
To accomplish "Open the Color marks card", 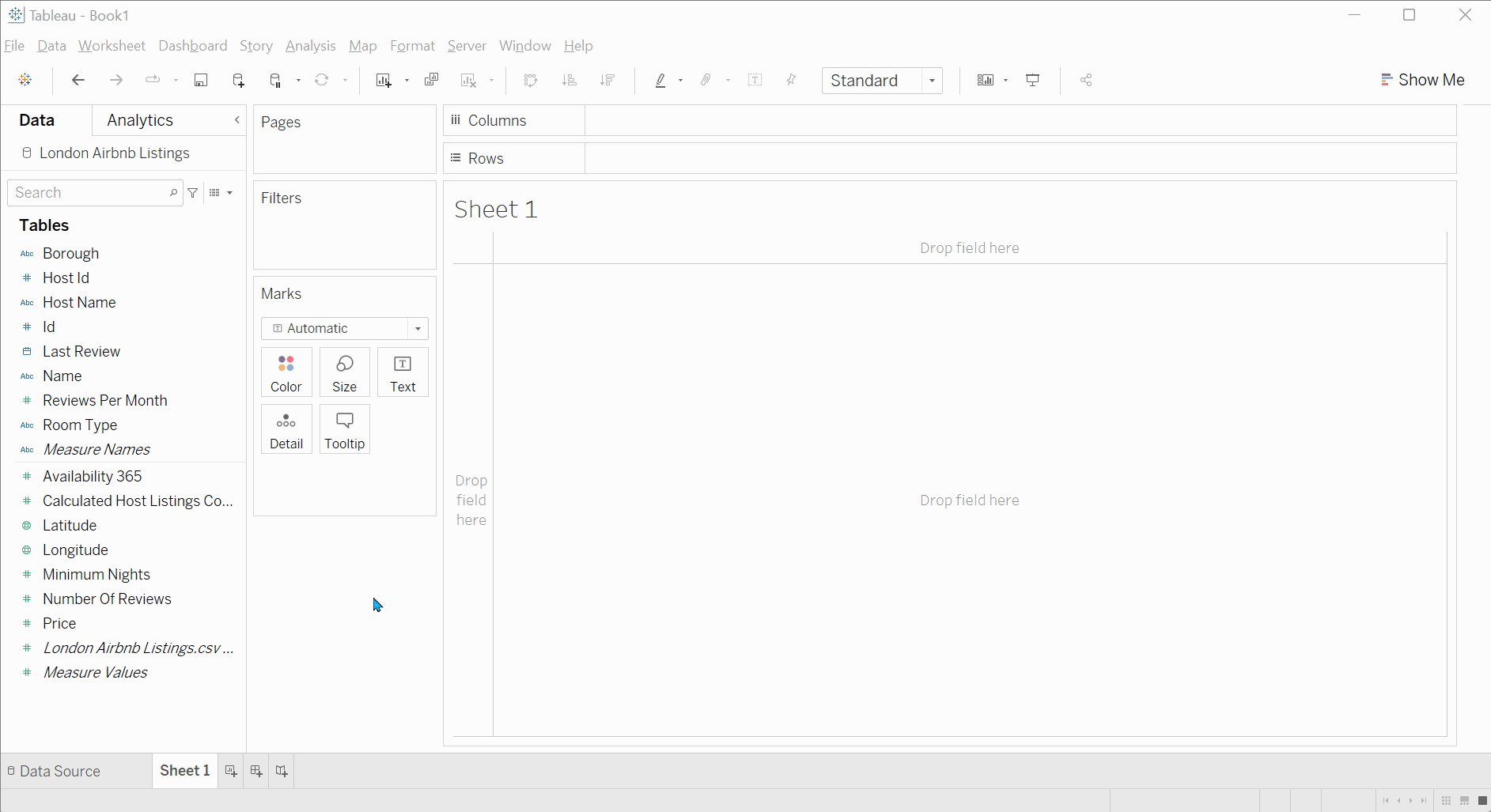I will click(286, 372).
